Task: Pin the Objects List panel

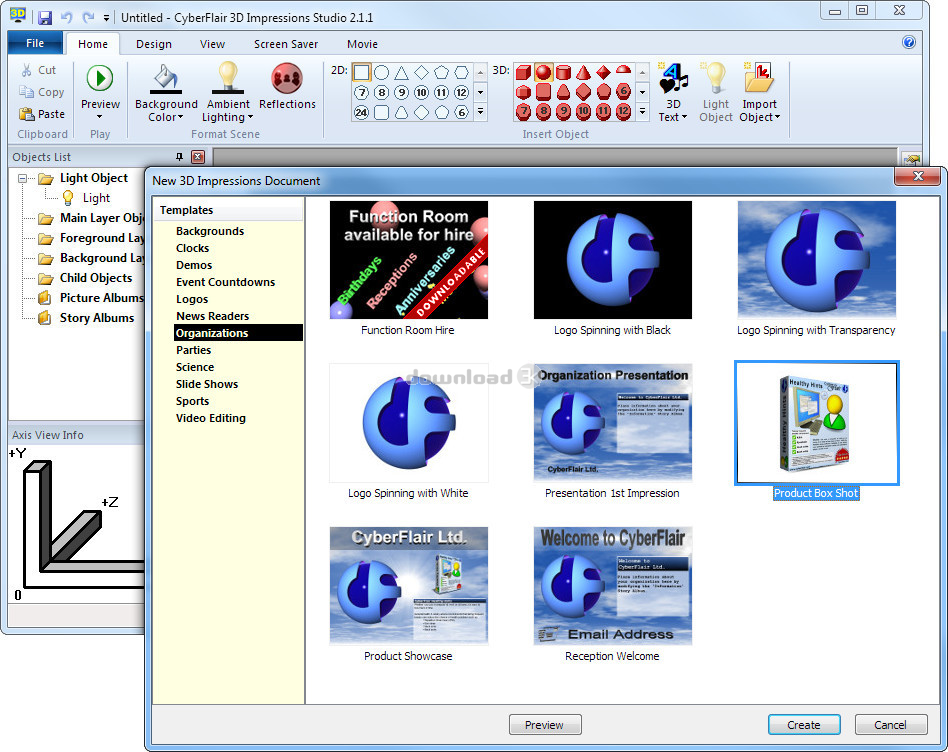Action: click(x=179, y=157)
